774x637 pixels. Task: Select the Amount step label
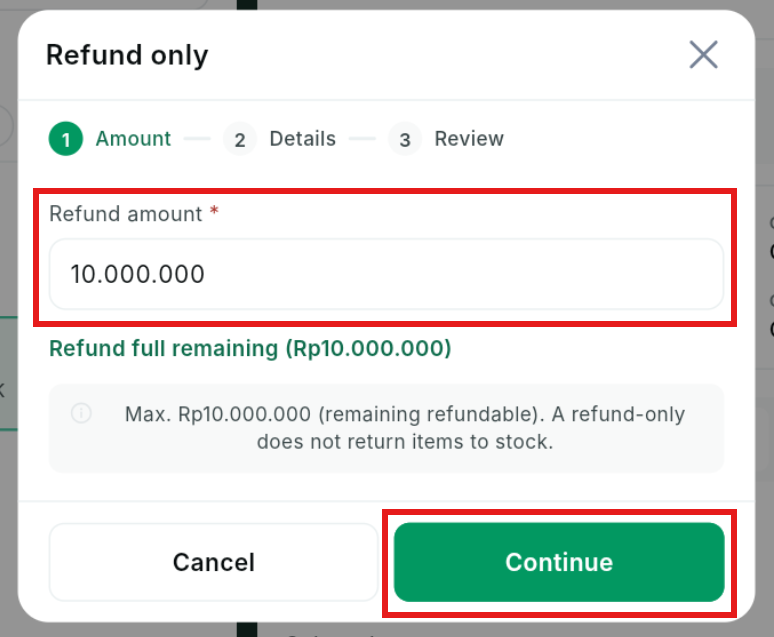(x=133, y=139)
